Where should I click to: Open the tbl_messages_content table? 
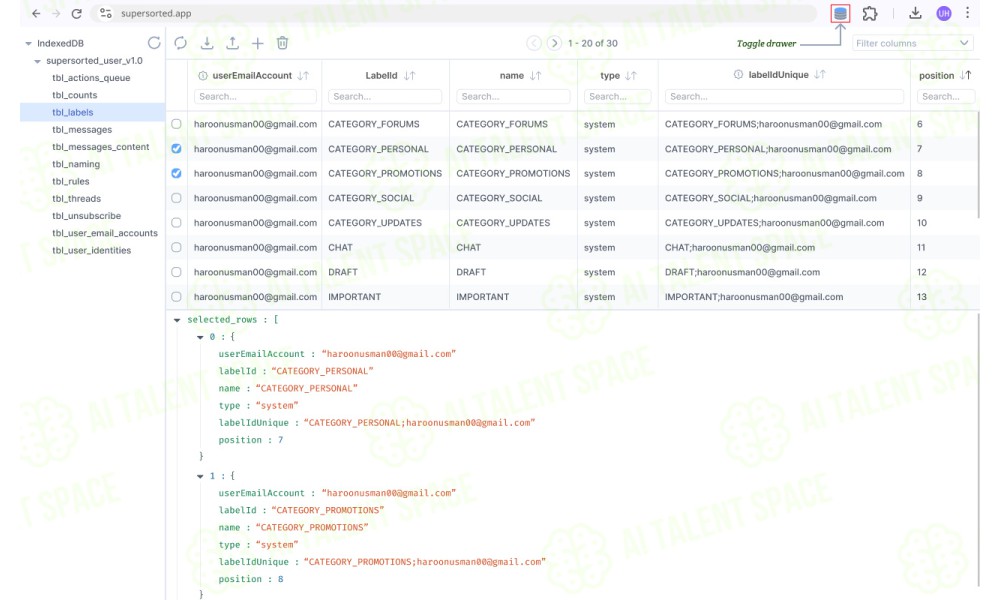101,147
